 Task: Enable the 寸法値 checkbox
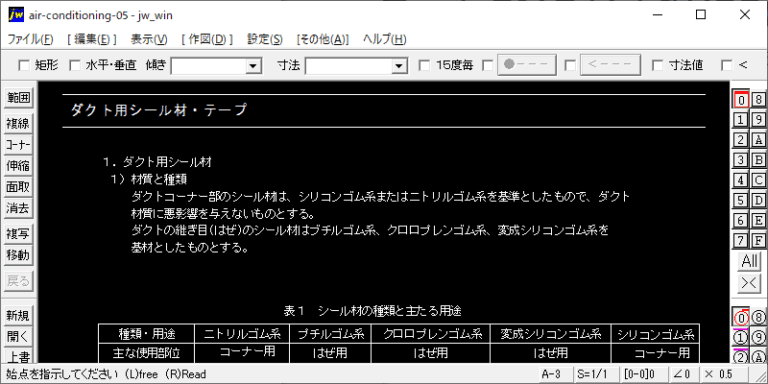click(657, 65)
